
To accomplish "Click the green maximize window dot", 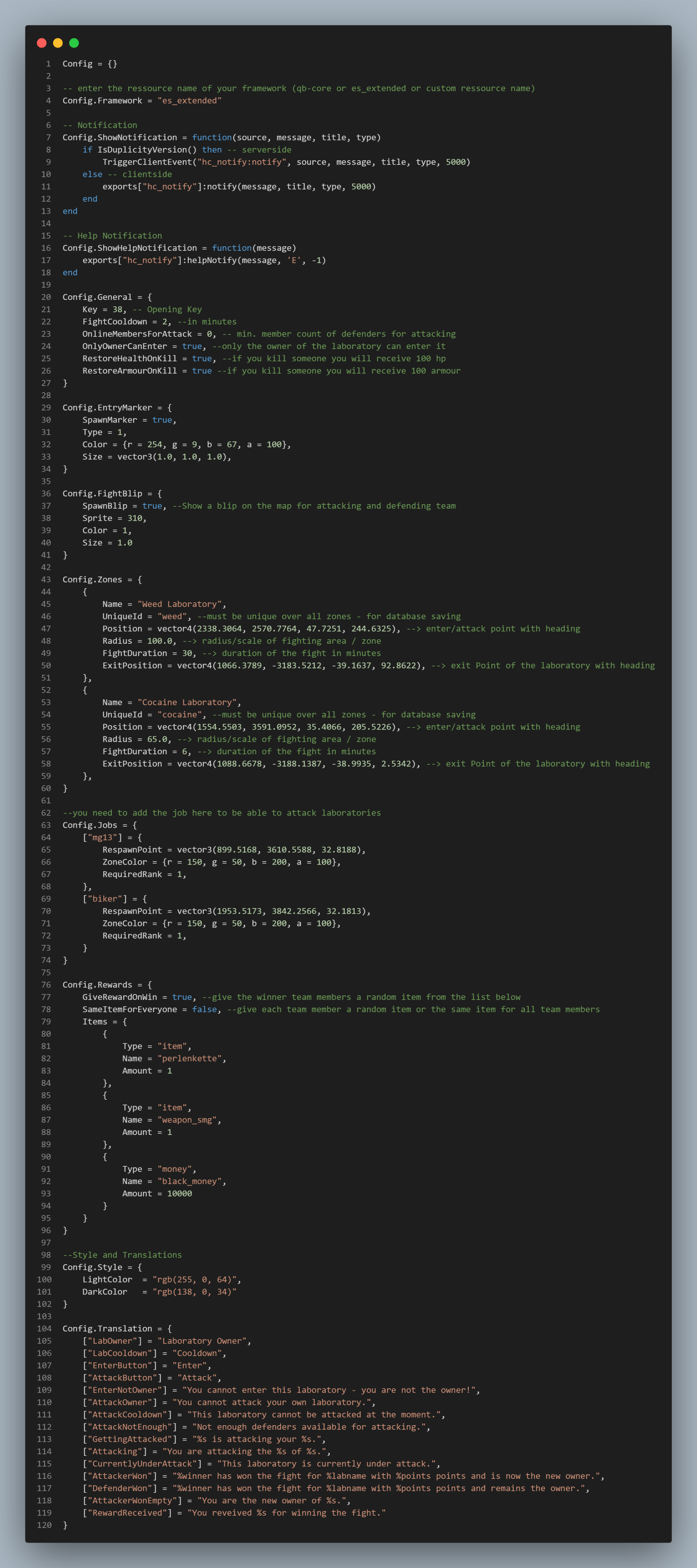I will (74, 43).
